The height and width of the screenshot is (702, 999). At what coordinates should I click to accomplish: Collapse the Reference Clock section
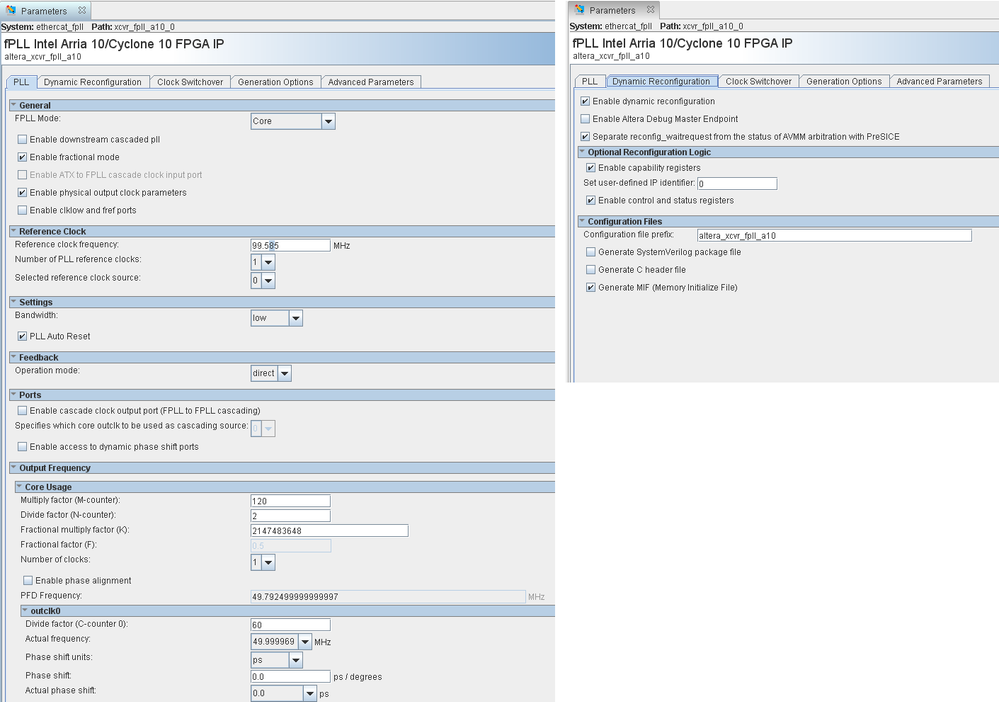[13, 231]
